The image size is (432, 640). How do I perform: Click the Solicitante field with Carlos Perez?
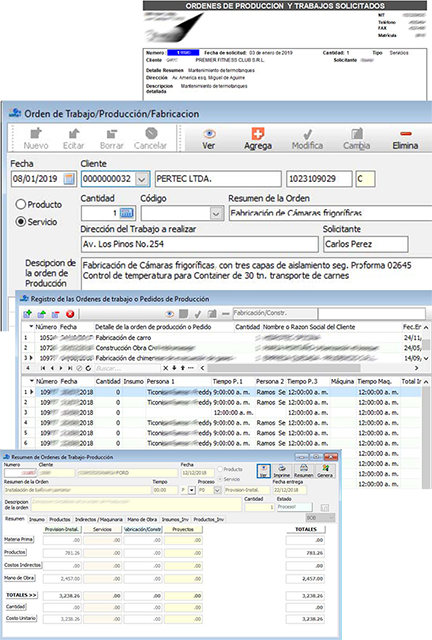click(366, 244)
